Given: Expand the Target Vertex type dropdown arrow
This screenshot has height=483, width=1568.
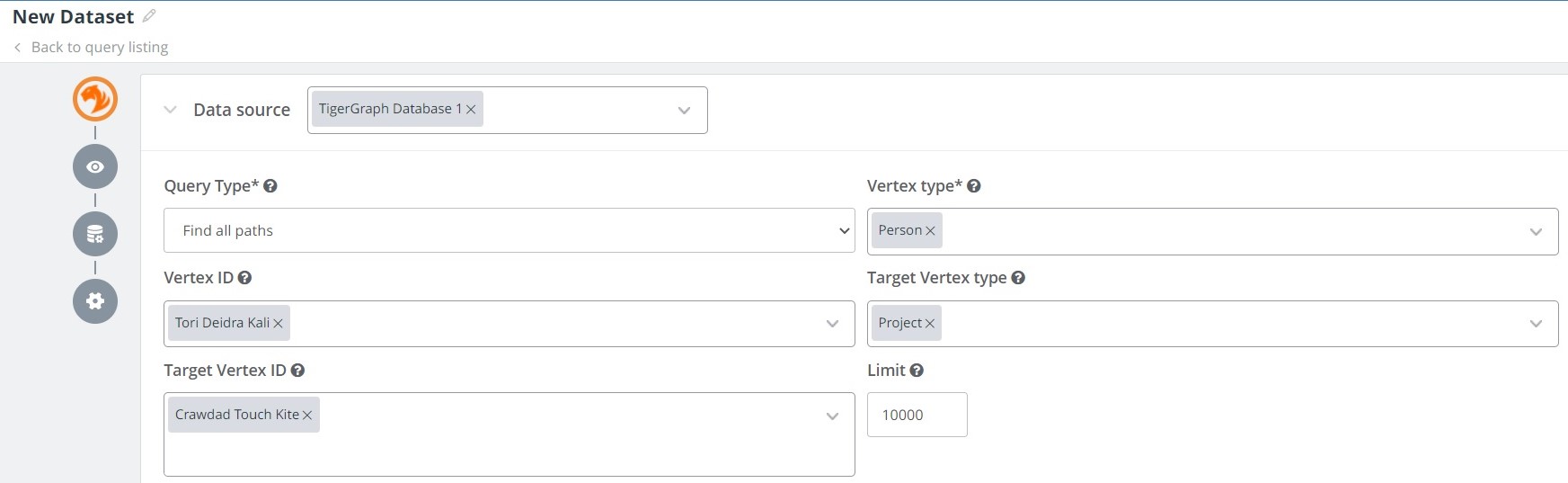Looking at the screenshot, I should click(x=1536, y=324).
